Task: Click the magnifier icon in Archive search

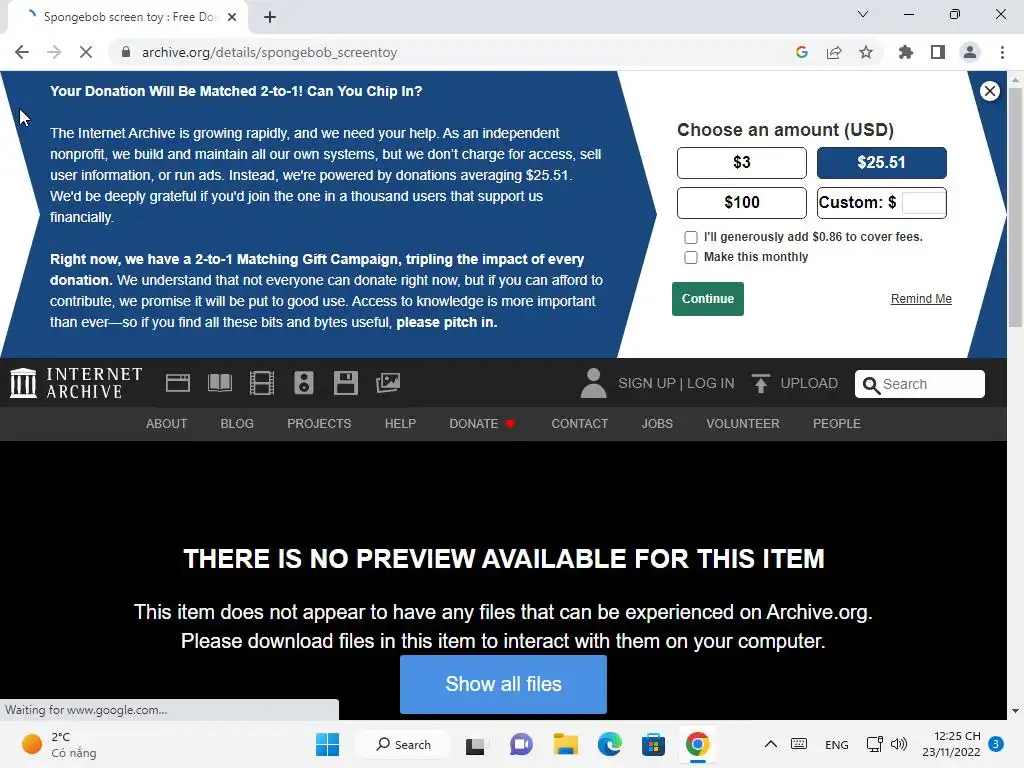Action: coord(871,385)
